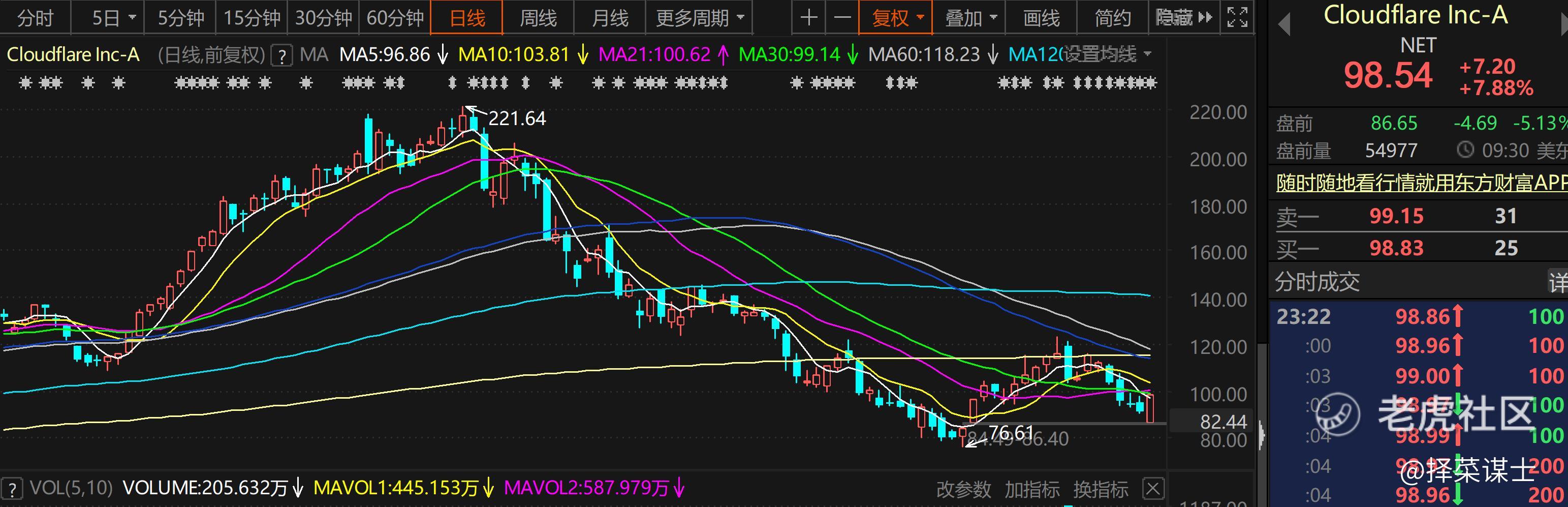Select the 15分钟 chart period
The image size is (1568, 507).
pyautogui.click(x=252, y=18)
